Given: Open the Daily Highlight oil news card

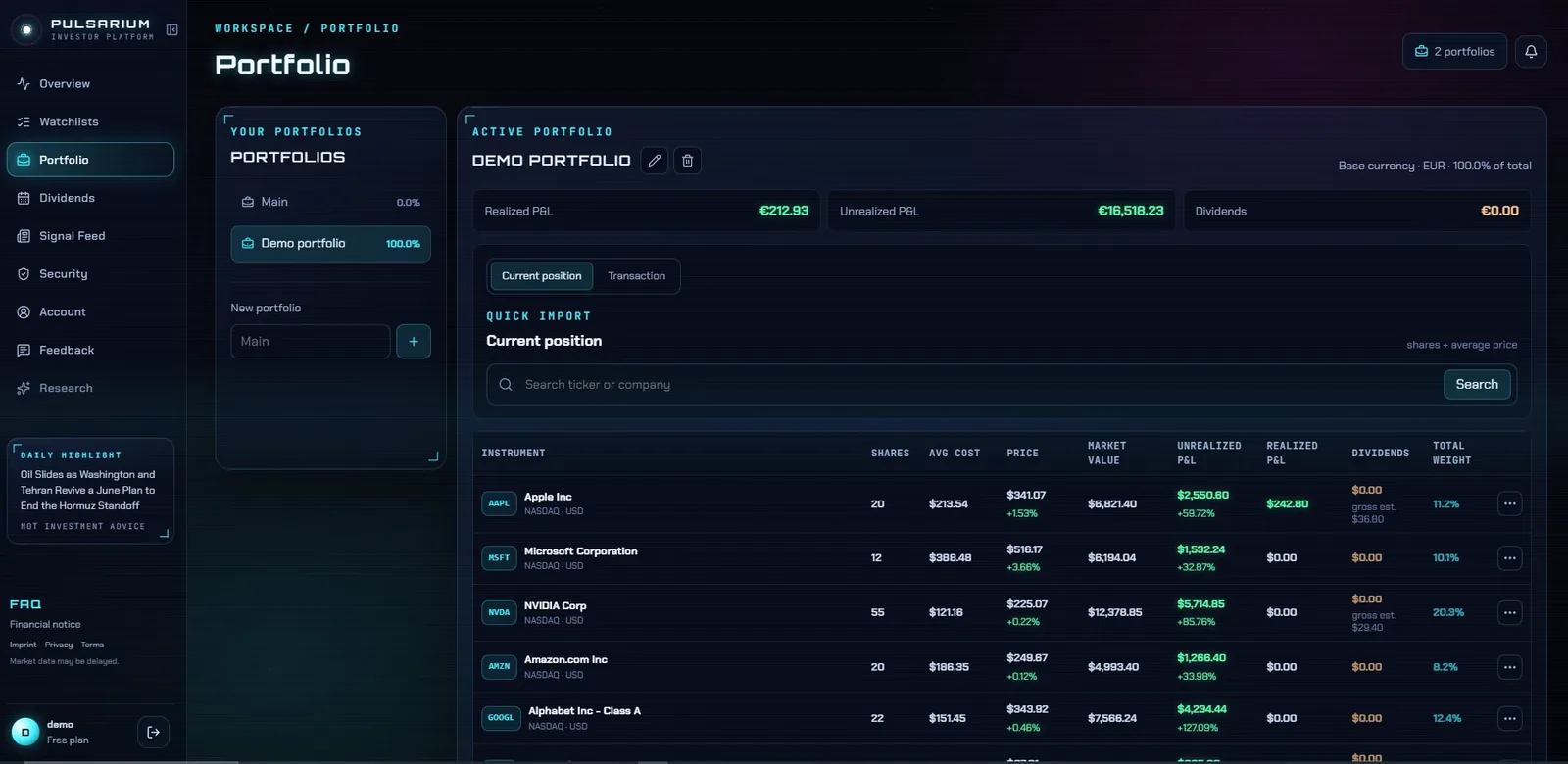Looking at the screenshot, I should [x=90, y=491].
